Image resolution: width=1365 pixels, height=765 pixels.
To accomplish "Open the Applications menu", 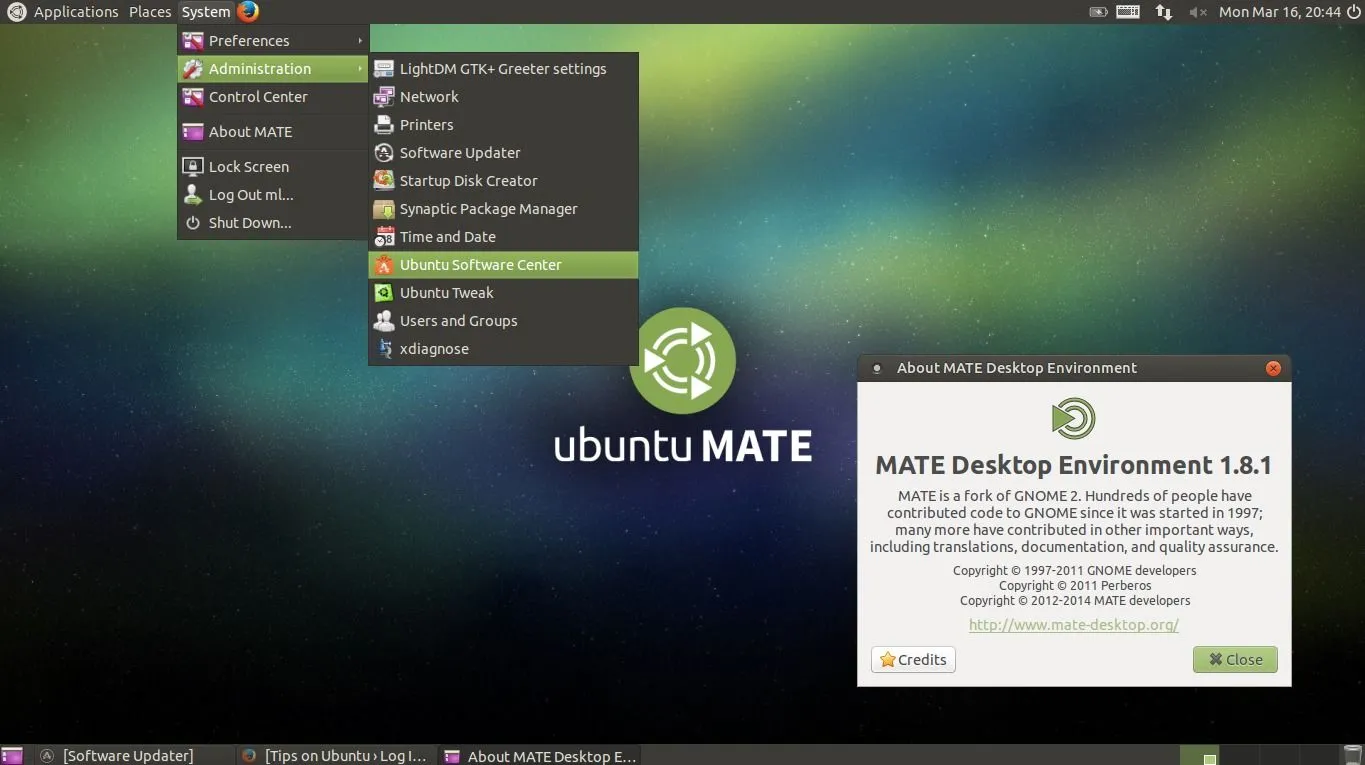I will (76, 11).
